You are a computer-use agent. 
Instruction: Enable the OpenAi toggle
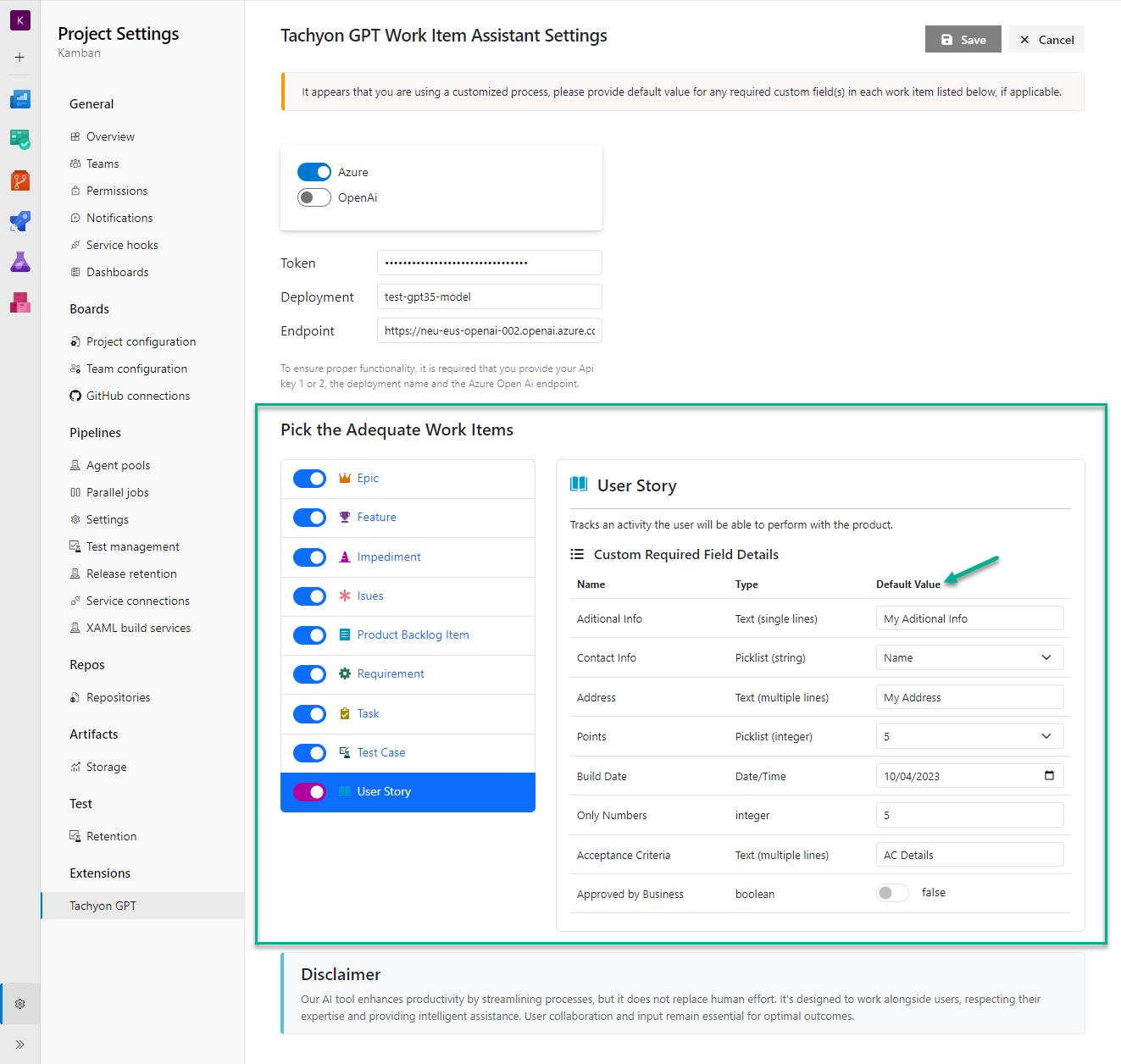(314, 197)
